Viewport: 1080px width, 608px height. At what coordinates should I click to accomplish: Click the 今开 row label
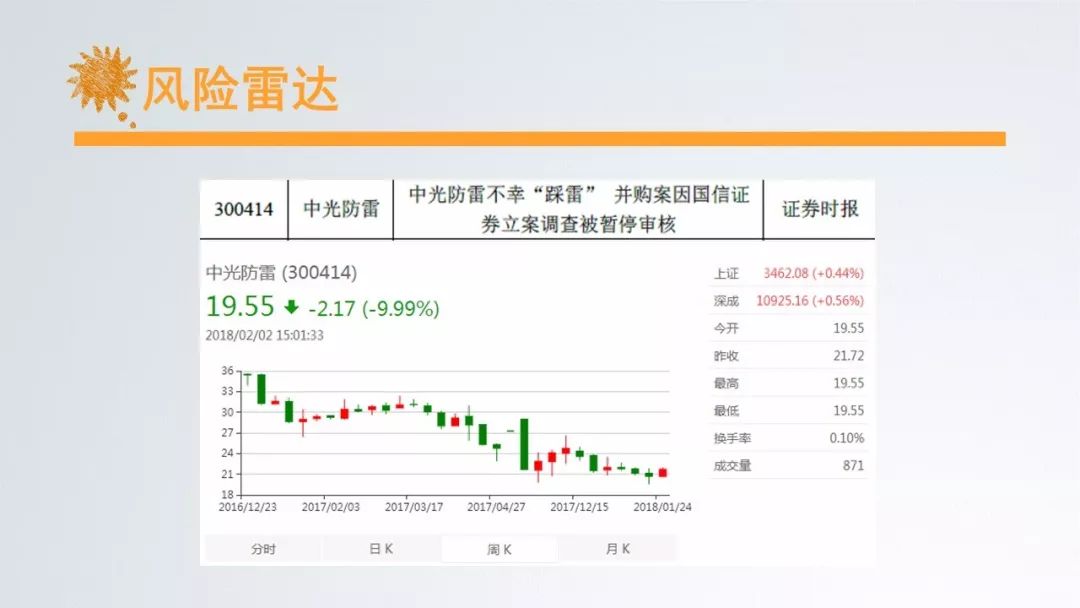726,328
